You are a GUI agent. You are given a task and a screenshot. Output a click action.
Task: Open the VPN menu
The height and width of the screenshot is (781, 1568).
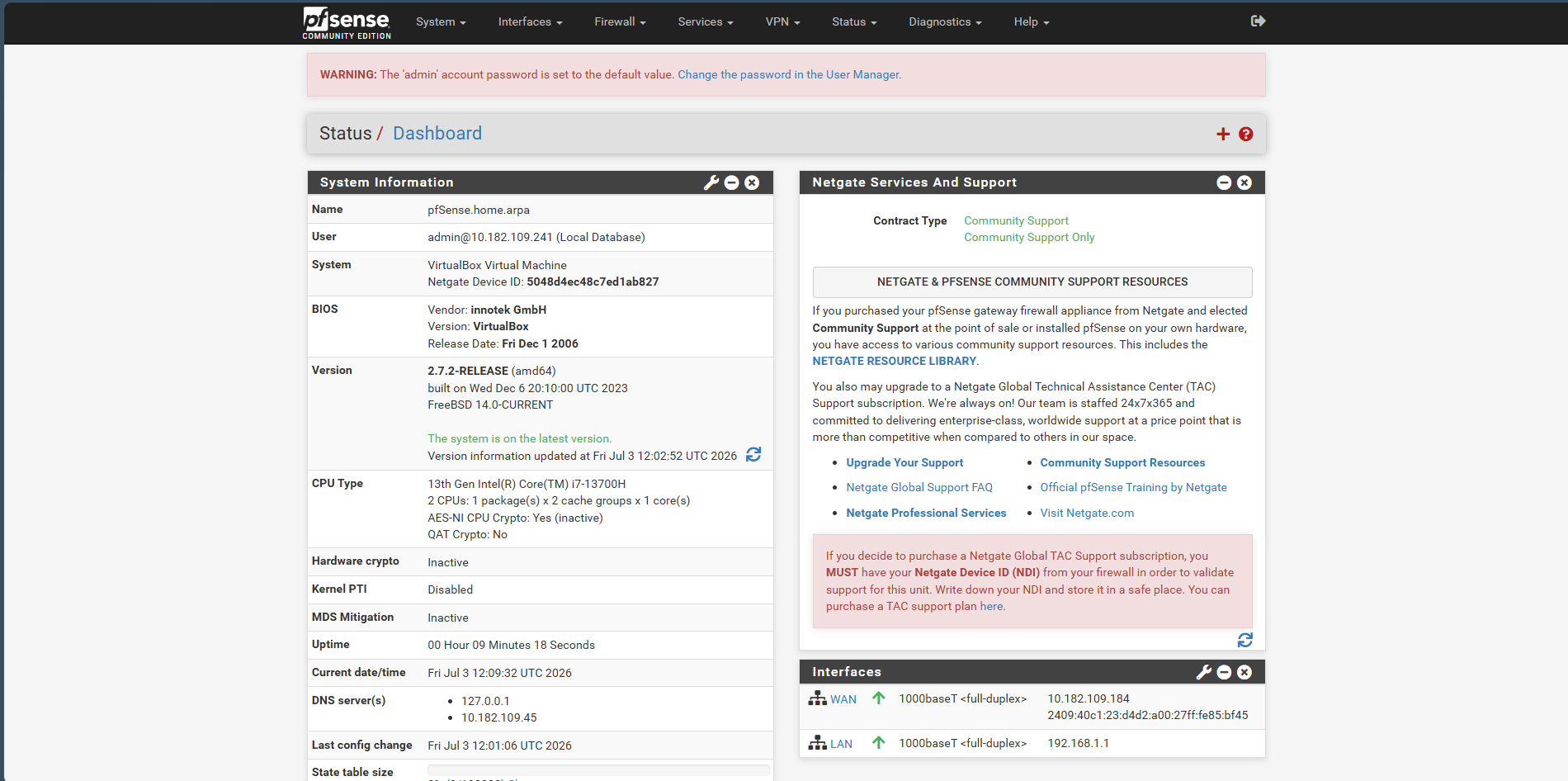[x=782, y=22]
